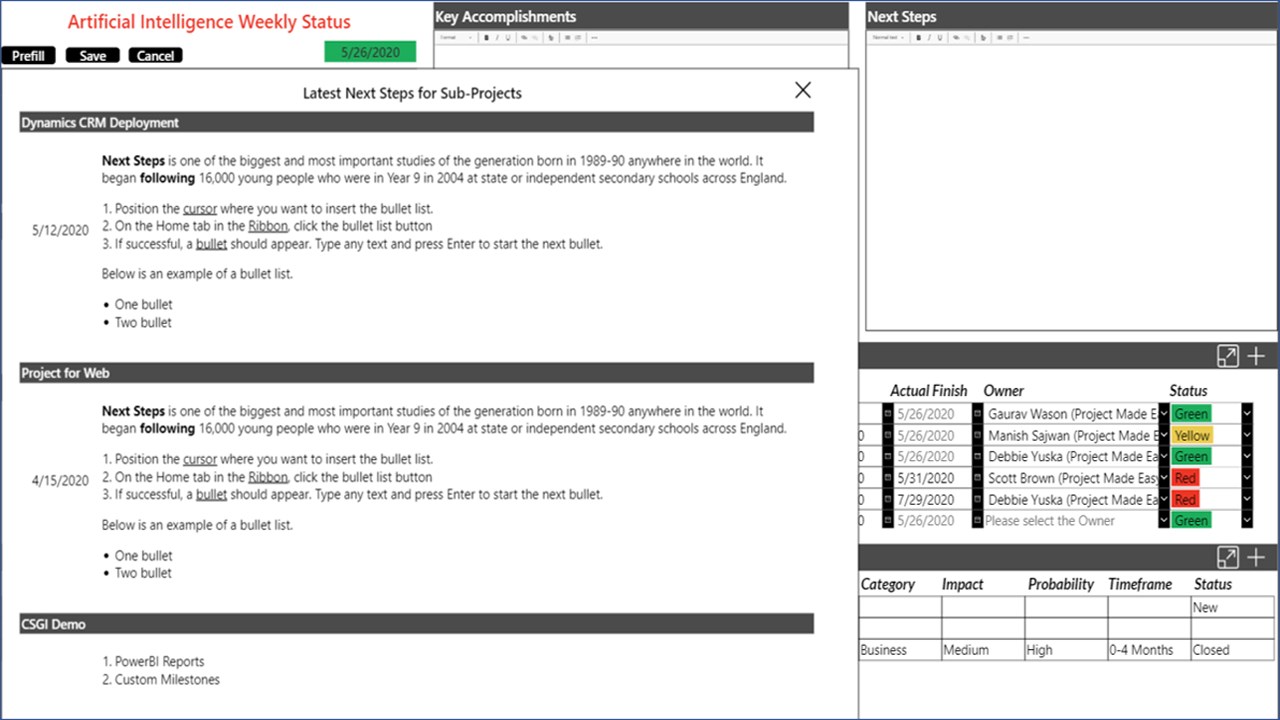The image size is (1280, 720).
Task: Add a new row with the plus above Category table
Action: [x=1257, y=558]
